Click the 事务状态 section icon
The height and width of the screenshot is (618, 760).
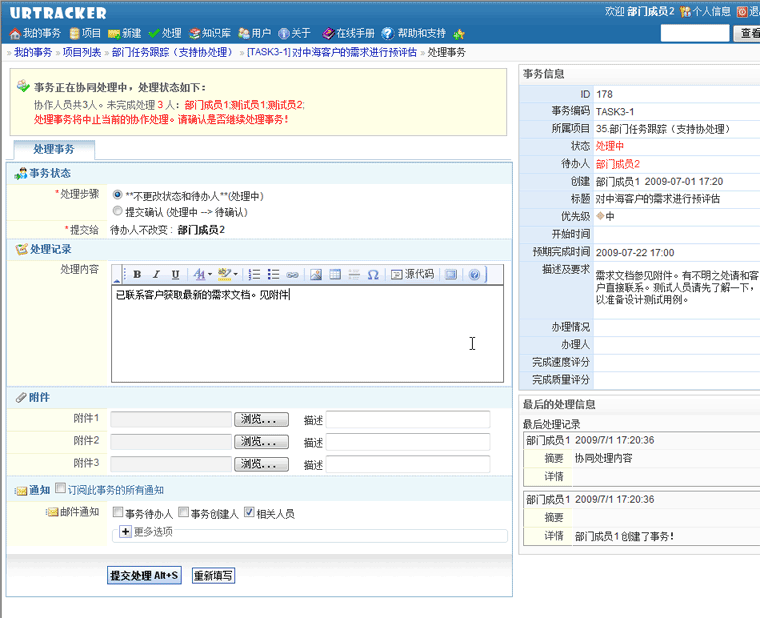[x=21, y=173]
